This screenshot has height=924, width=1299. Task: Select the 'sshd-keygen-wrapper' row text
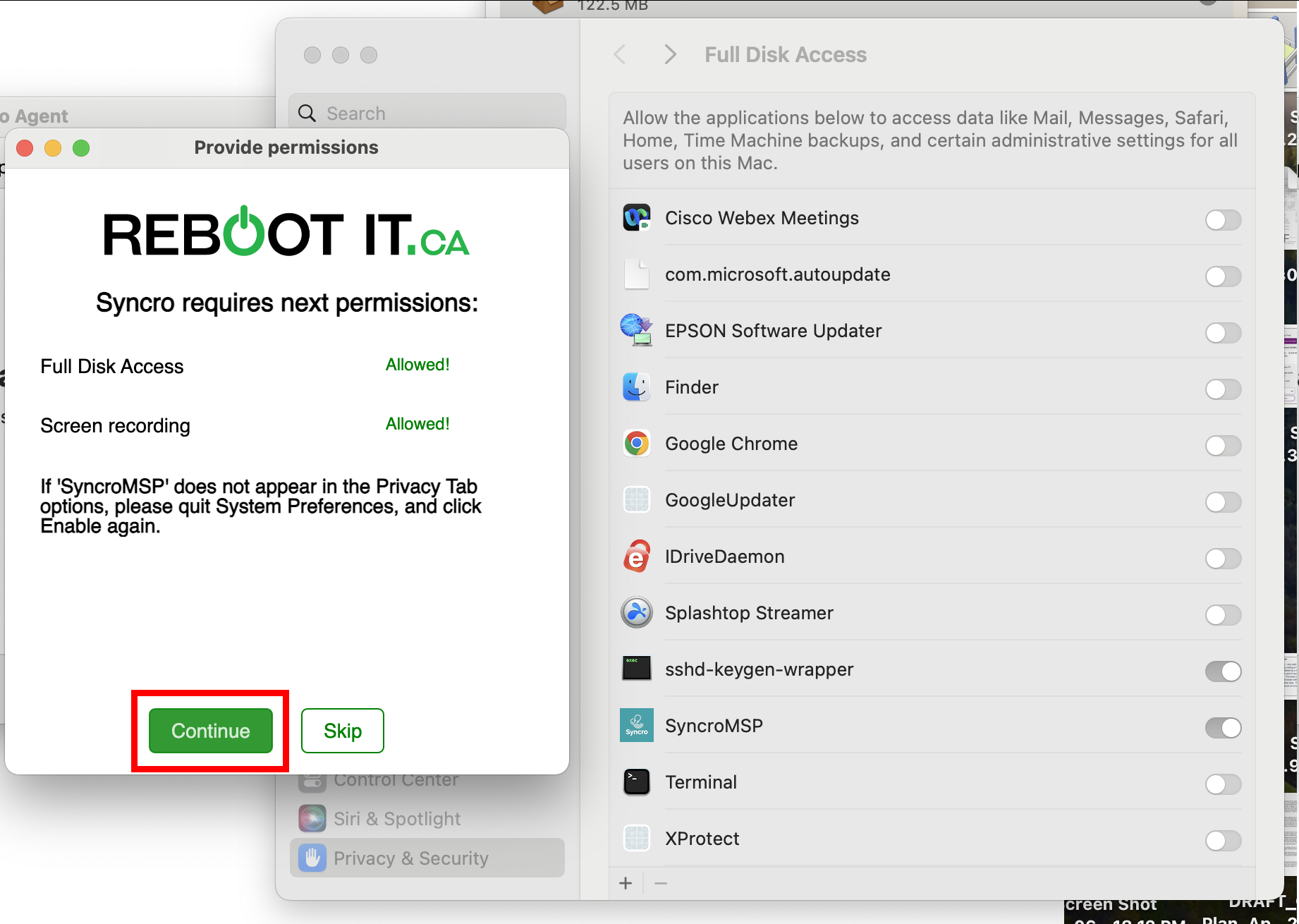click(760, 669)
